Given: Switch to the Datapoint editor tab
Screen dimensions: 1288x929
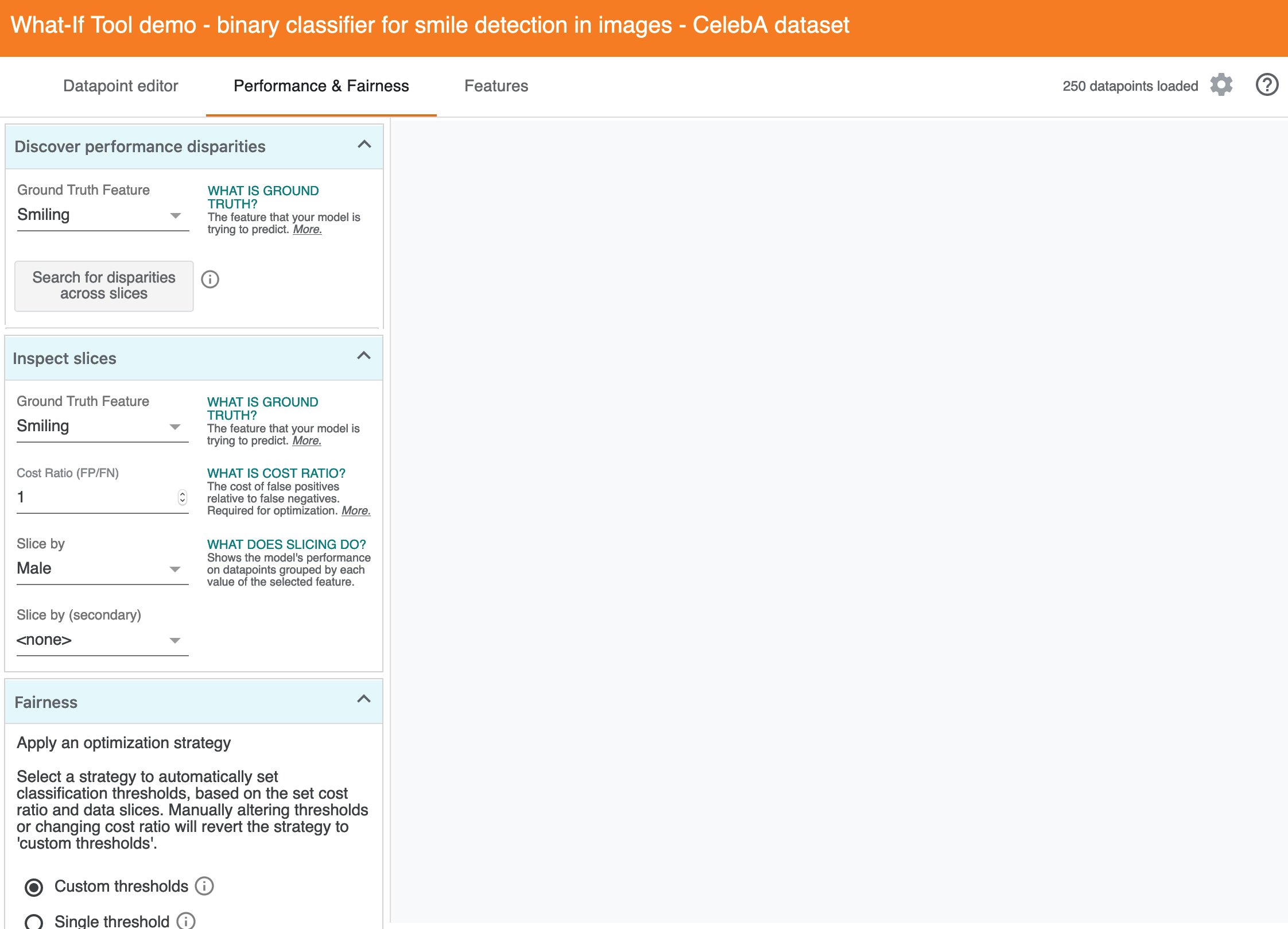Looking at the screenshot, I should [x=121, y=86].
